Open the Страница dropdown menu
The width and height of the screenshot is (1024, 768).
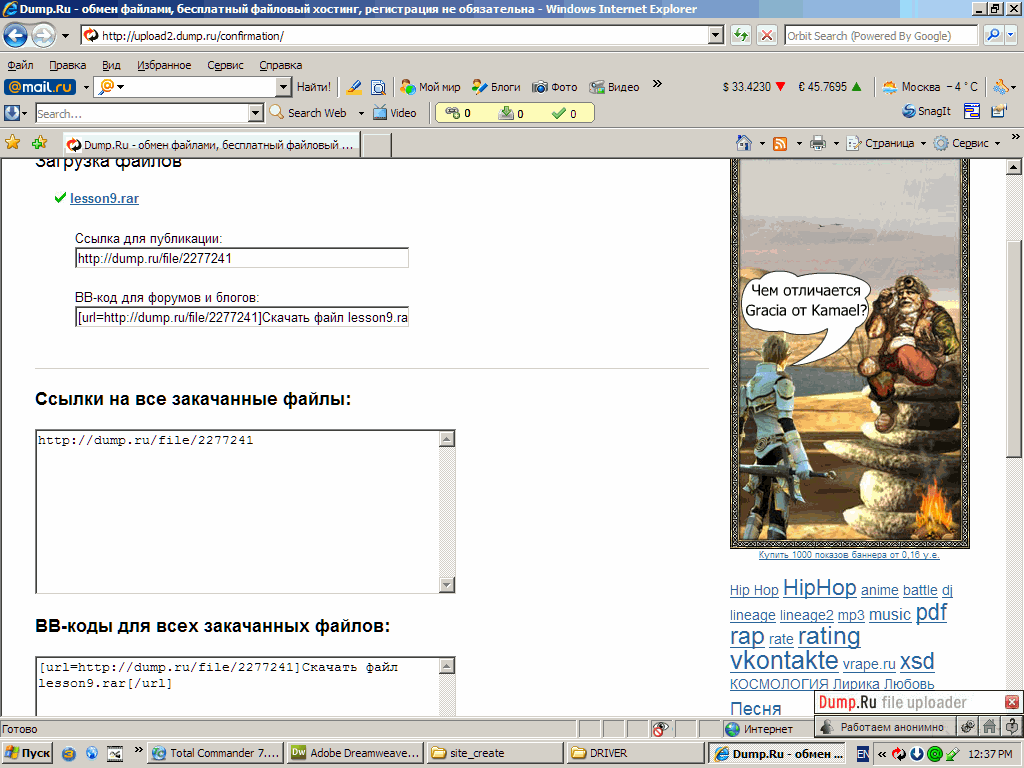point(886,143)
